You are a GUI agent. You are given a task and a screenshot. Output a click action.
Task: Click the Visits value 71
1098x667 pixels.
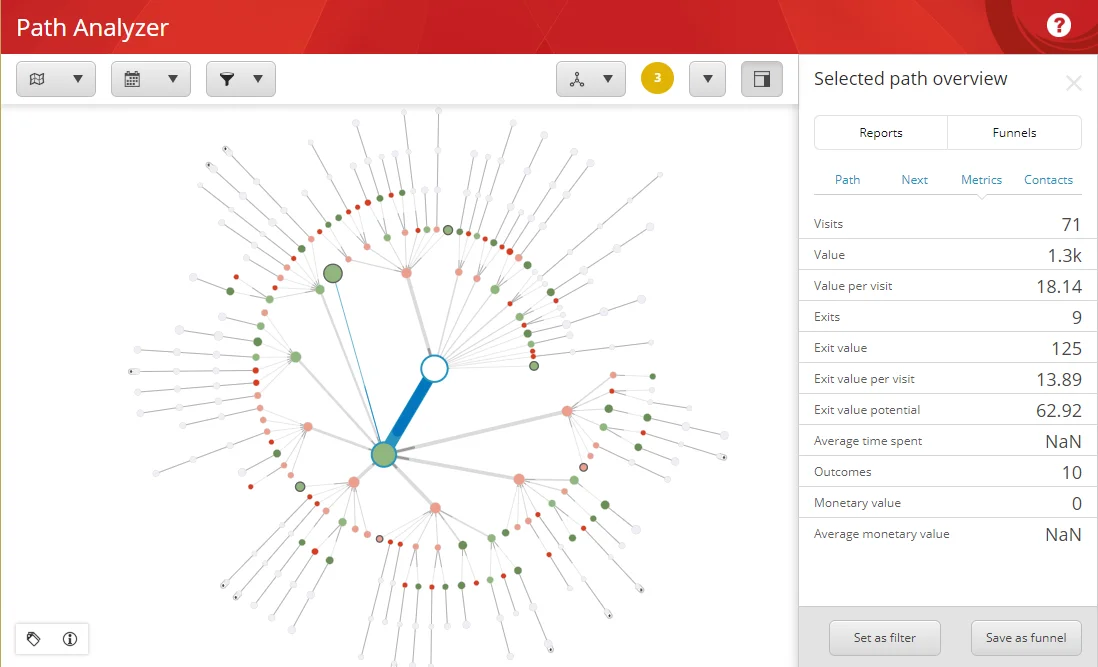click(x=1071, y=225)
